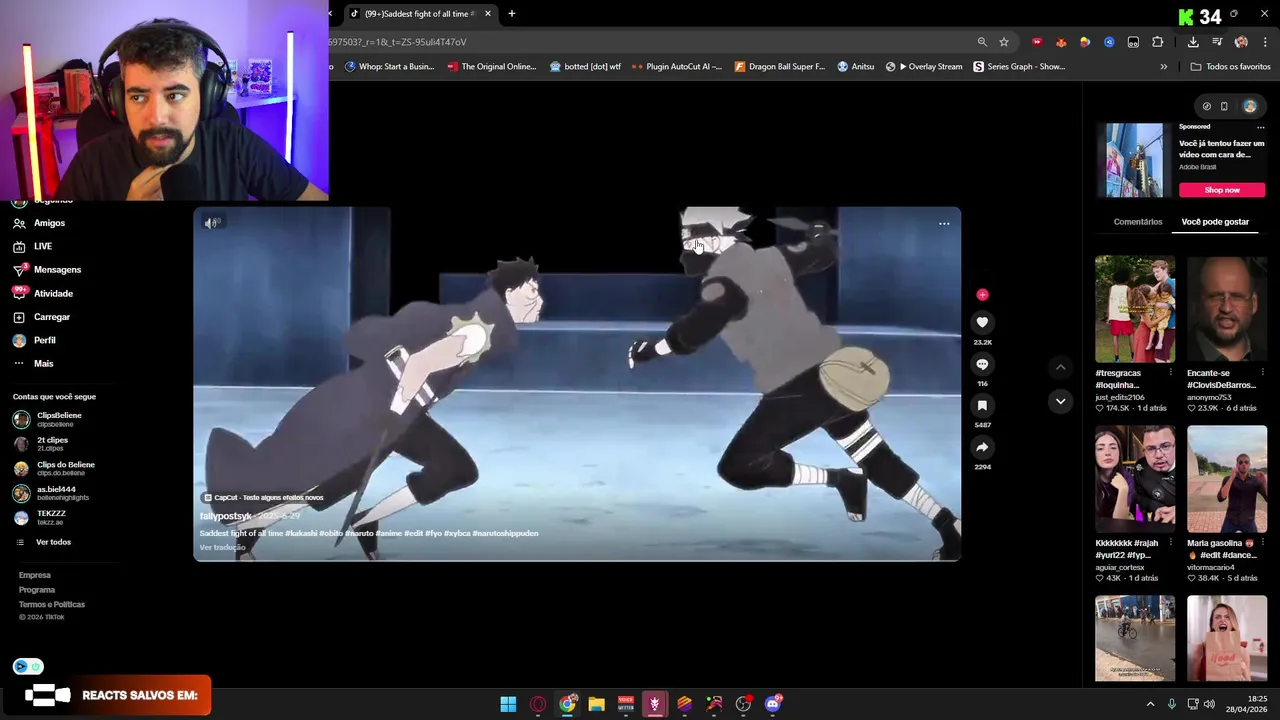The width and height of the screenshot is (1280, 720).
Task: Open the browser Downloads icon
Action: coord(1193,42)
